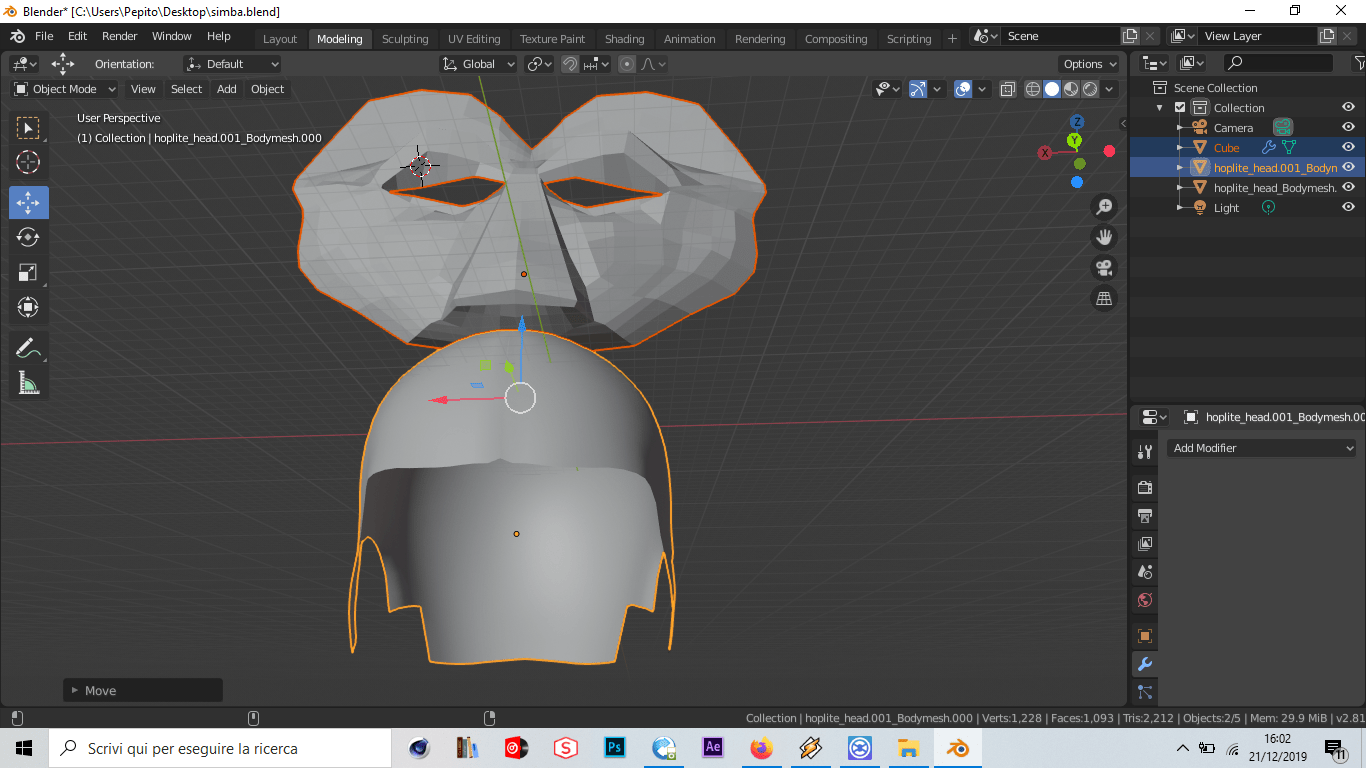Toggle camera view icon in viewport
1366x768 pixels.
point(1104,268)
